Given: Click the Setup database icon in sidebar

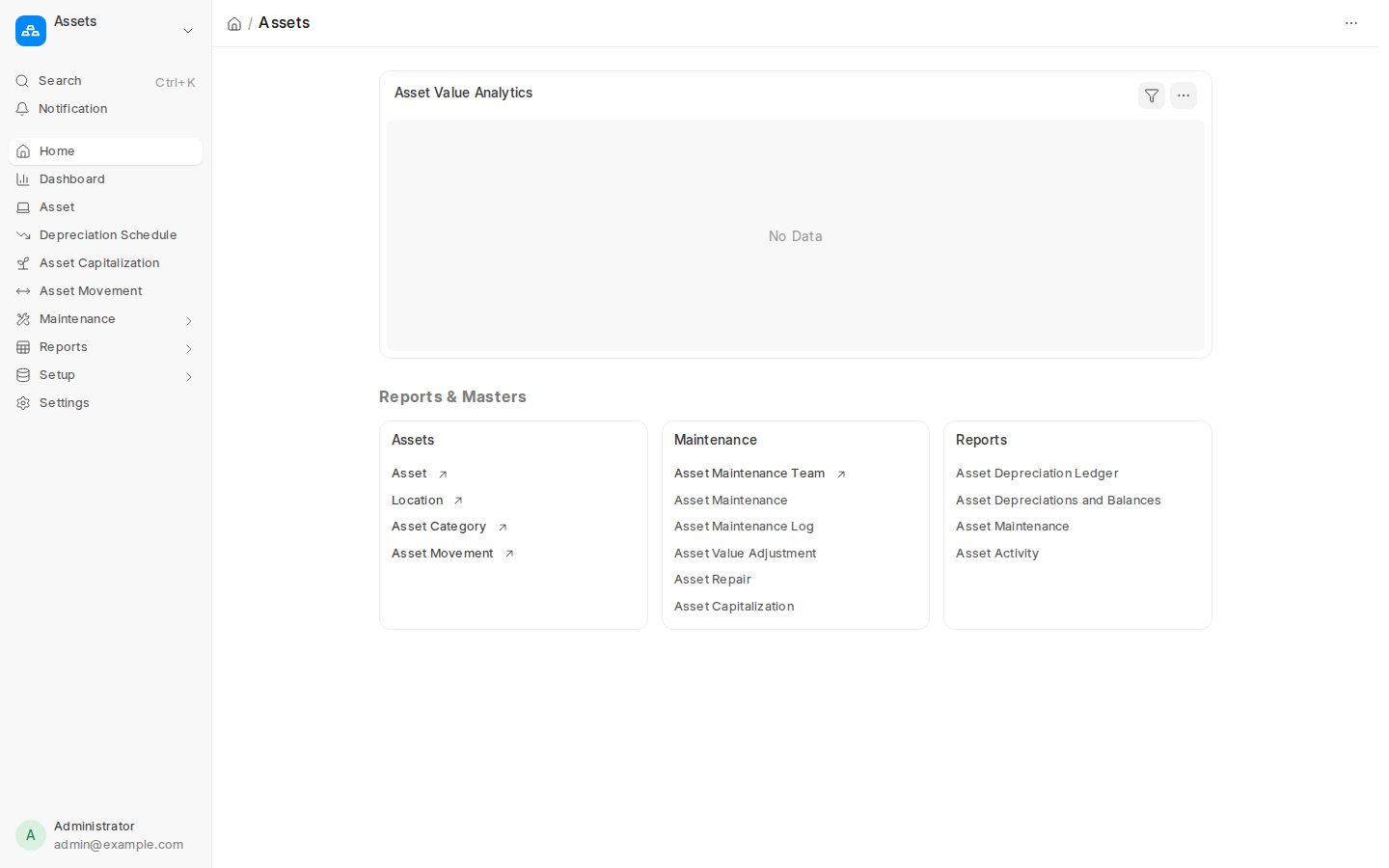Looking at the screenshot, I should [23, 375].
